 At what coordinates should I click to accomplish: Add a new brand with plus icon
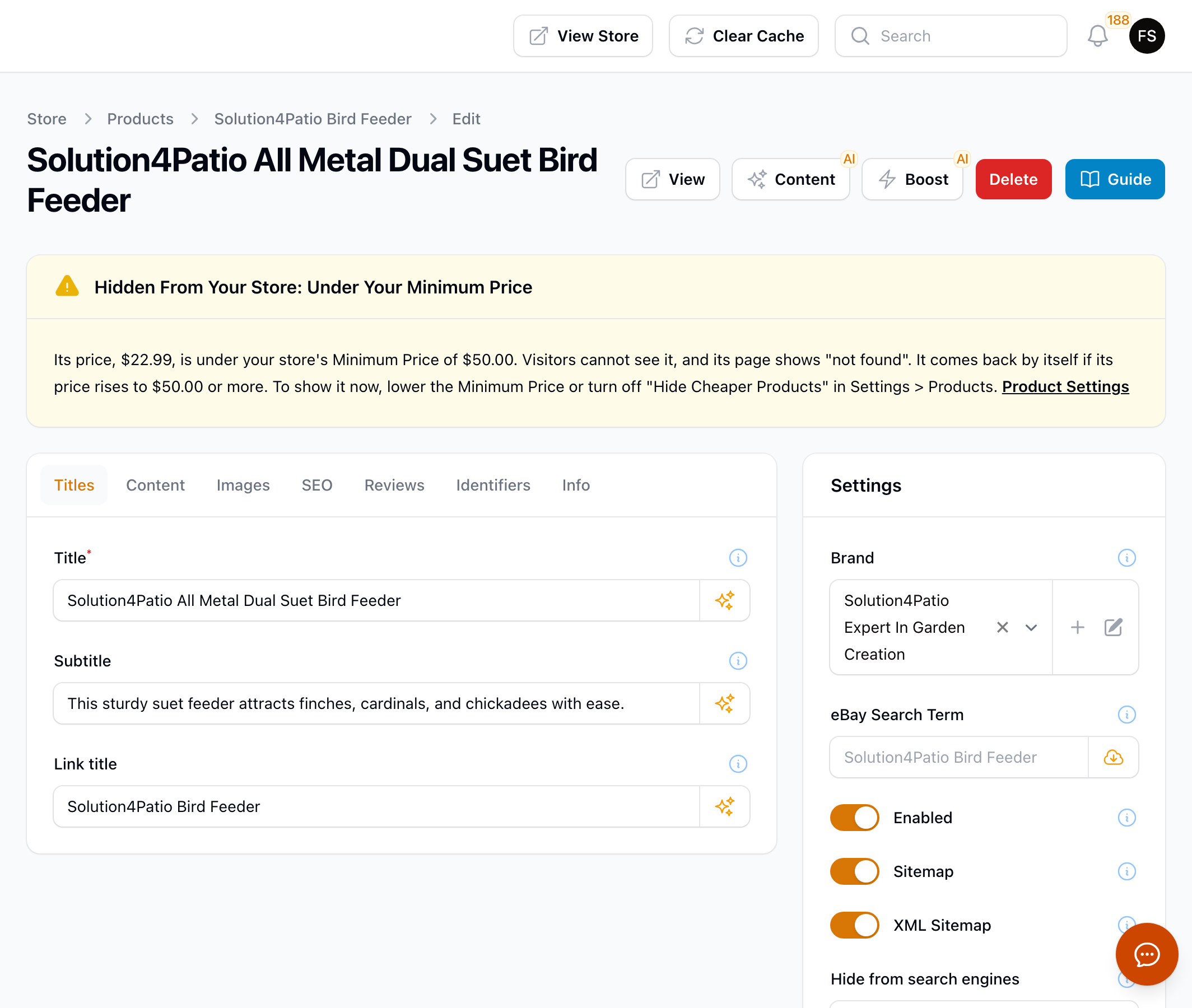[1077, 627]
